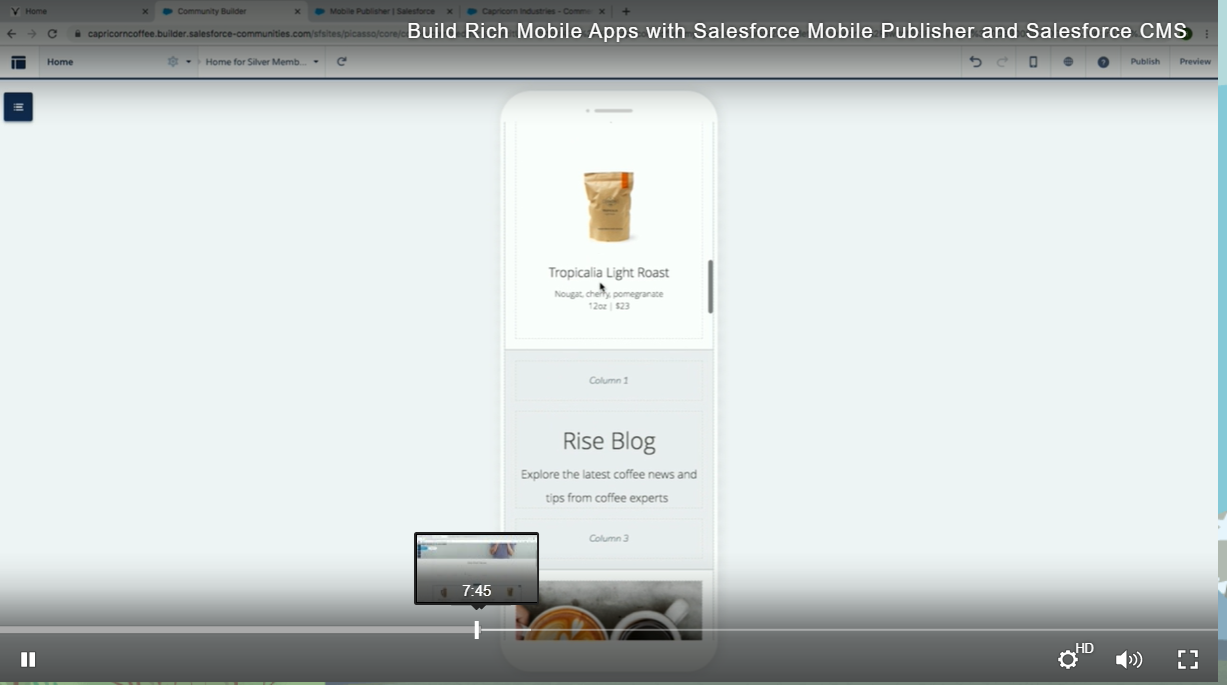The height and width of the screenshot is (685, 1227).
Task: Select the Column 3 placeholder region
Action: point(608,538)
